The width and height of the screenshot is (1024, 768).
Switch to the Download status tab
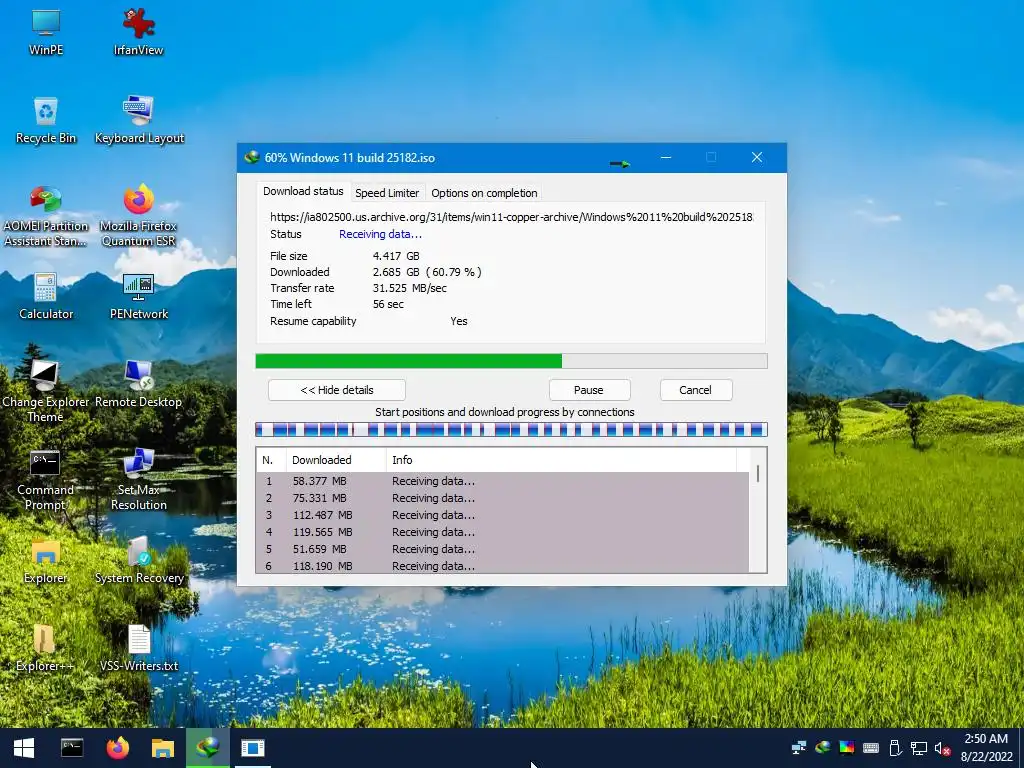pyautogui.click(x=303, y=191)
